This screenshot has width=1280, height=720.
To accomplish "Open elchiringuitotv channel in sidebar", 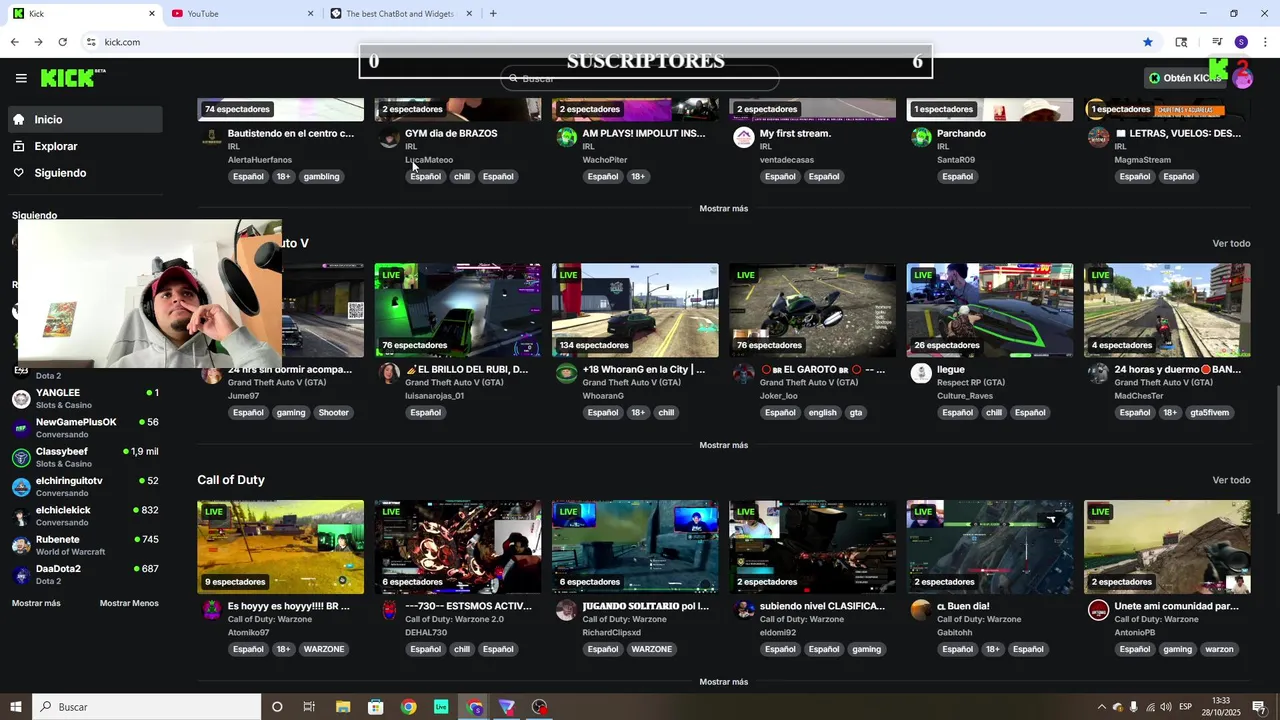I will coord(85,487).
